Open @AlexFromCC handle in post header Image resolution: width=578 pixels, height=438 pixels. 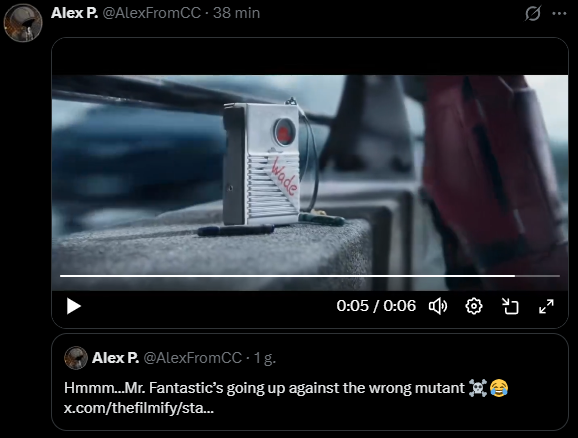coord(152,13)
